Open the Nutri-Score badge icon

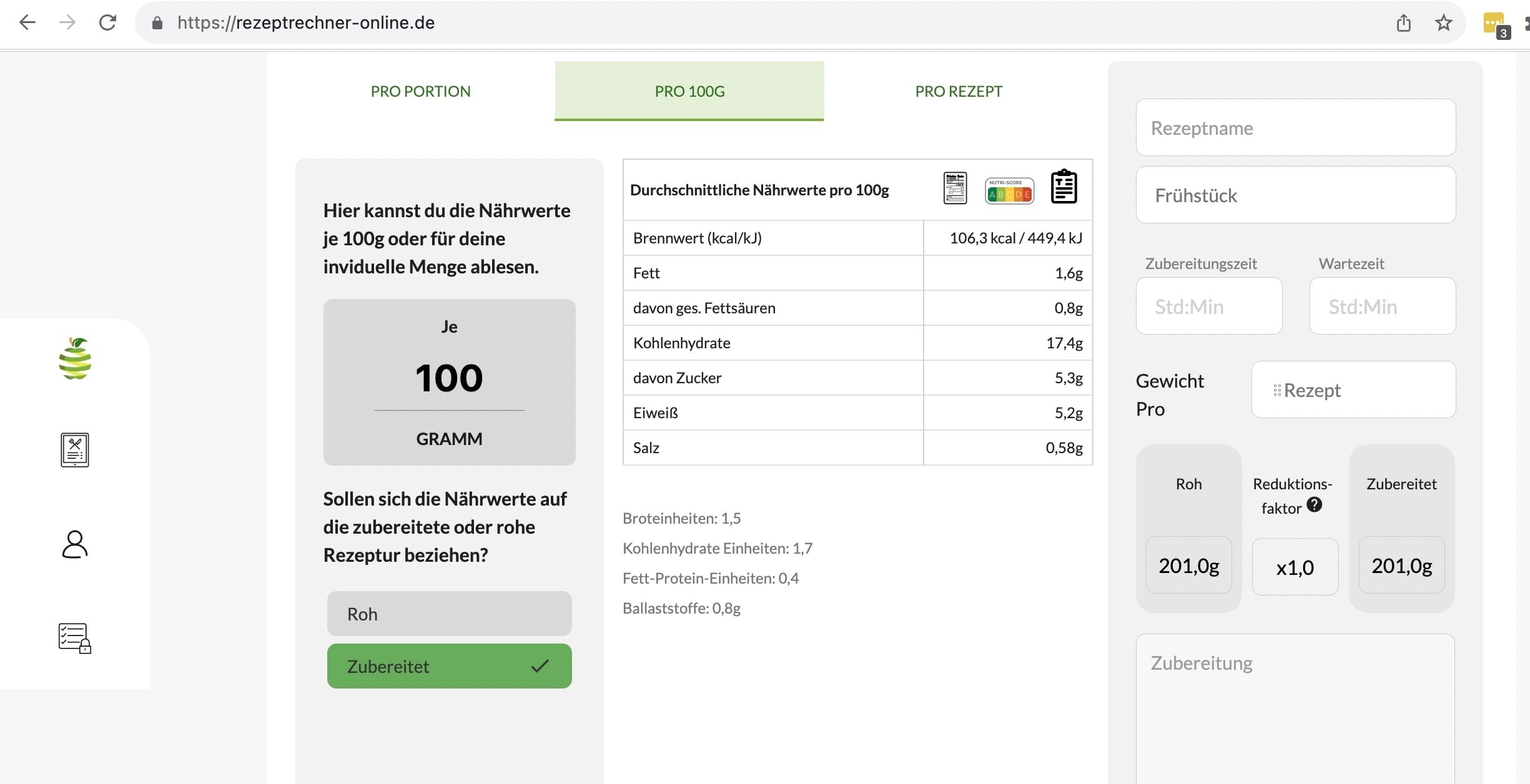(1009, 191)
